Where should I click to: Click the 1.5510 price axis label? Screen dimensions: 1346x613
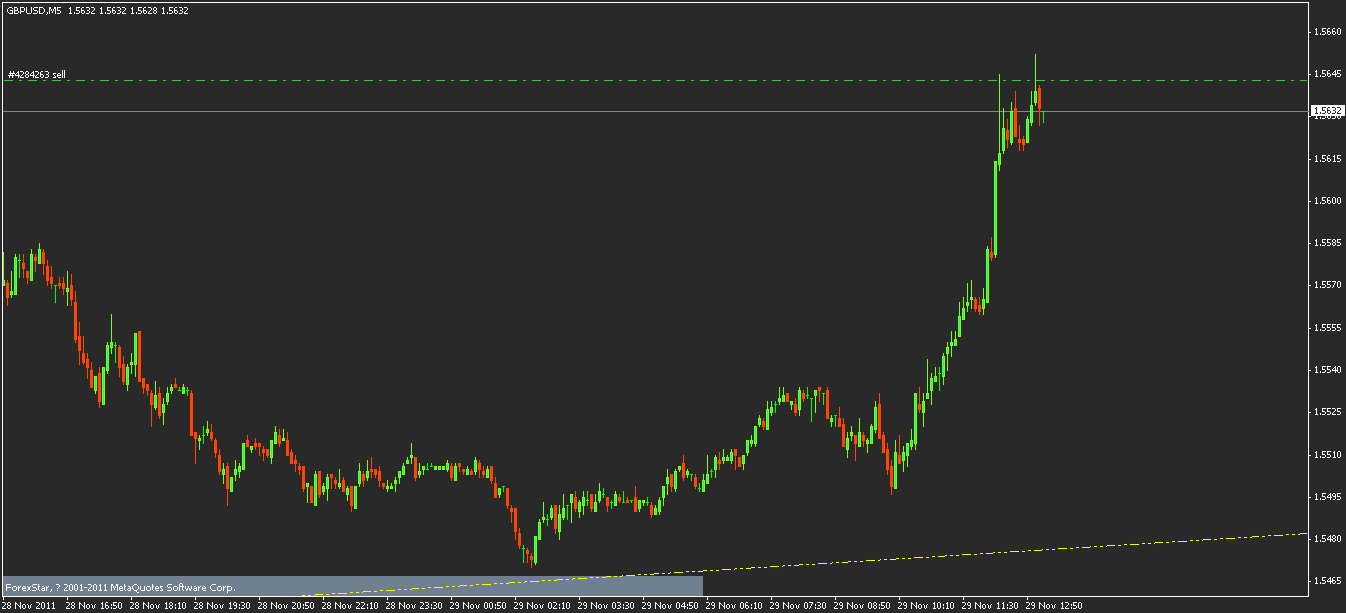[1328, 455]
